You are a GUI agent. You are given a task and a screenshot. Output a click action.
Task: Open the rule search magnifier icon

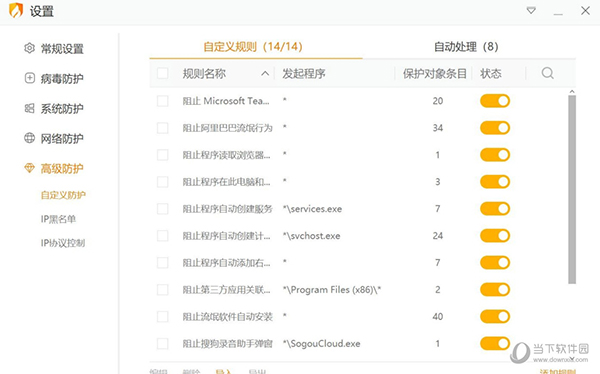[x=548, y=73]
